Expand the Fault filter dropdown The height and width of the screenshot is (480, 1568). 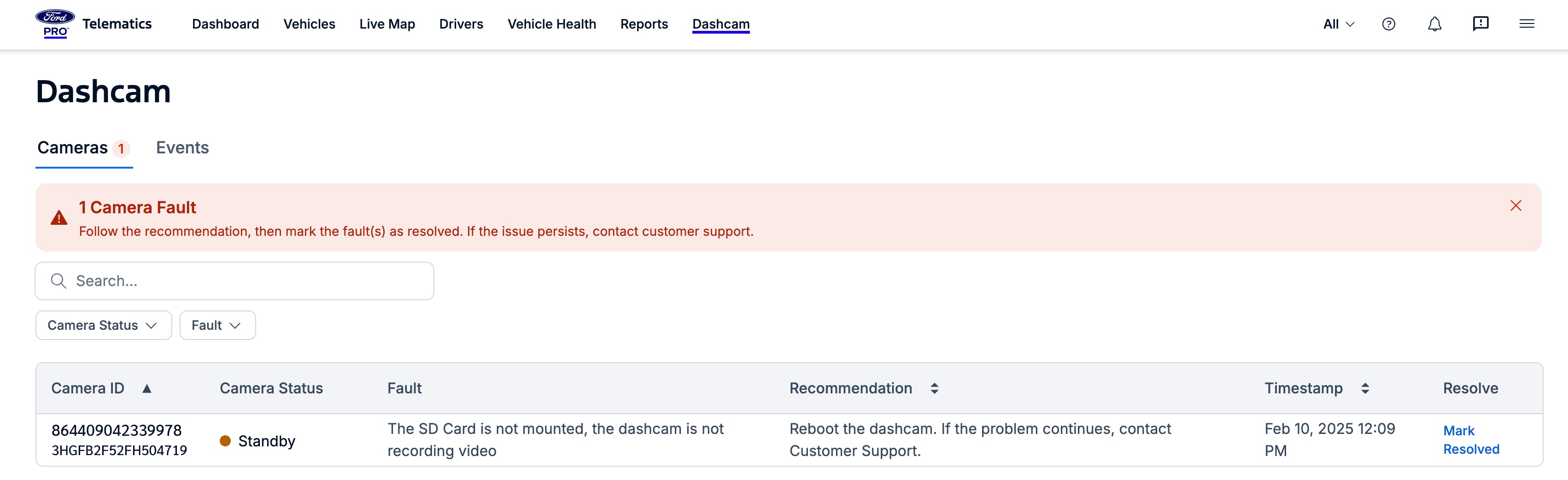[216, 326]
